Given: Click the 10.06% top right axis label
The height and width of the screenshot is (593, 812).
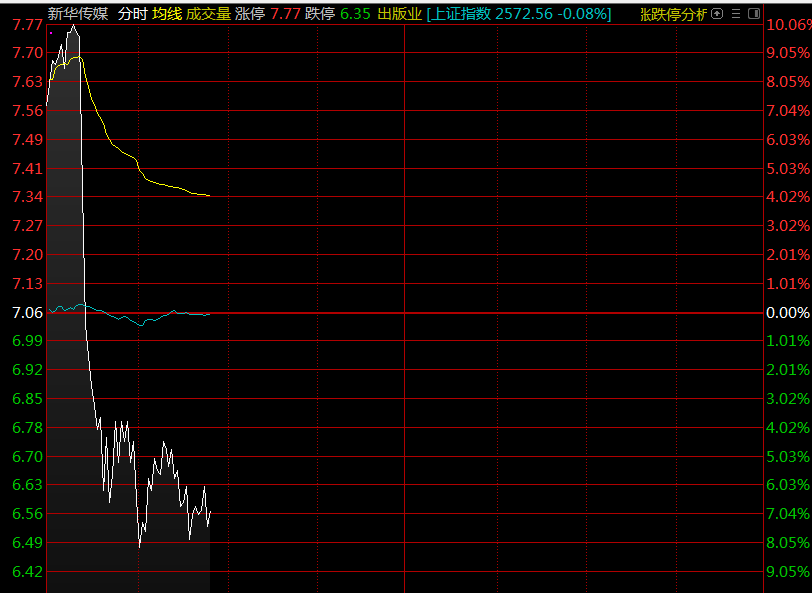Looking at the screenshot, I should (787, 25).
